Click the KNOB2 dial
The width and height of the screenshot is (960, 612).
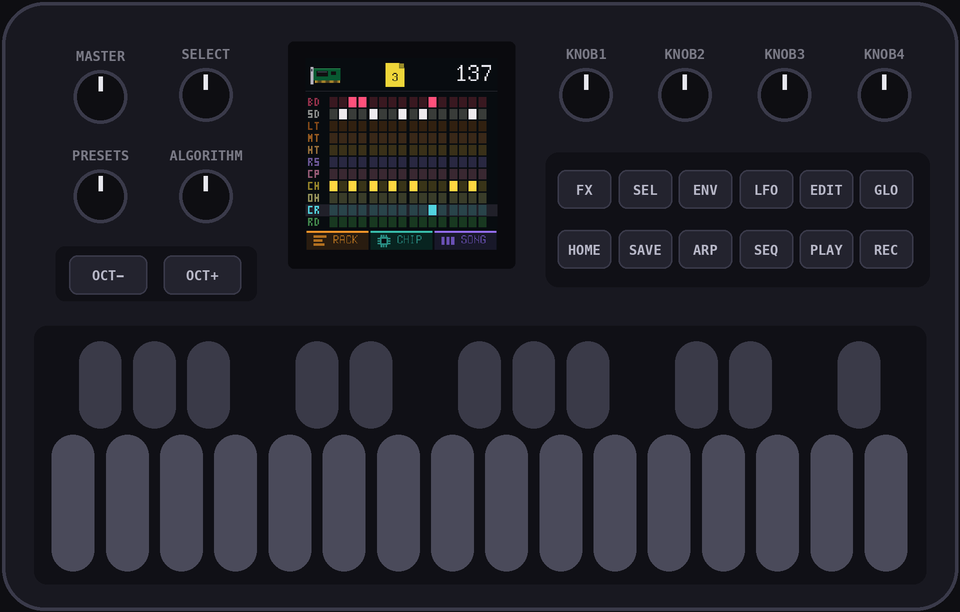(684, 95)
